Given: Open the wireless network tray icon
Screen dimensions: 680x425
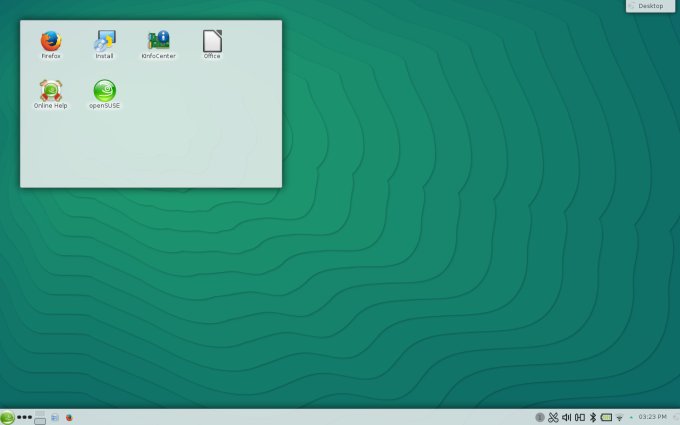Looking at the screenshot, I should point(619,418).
